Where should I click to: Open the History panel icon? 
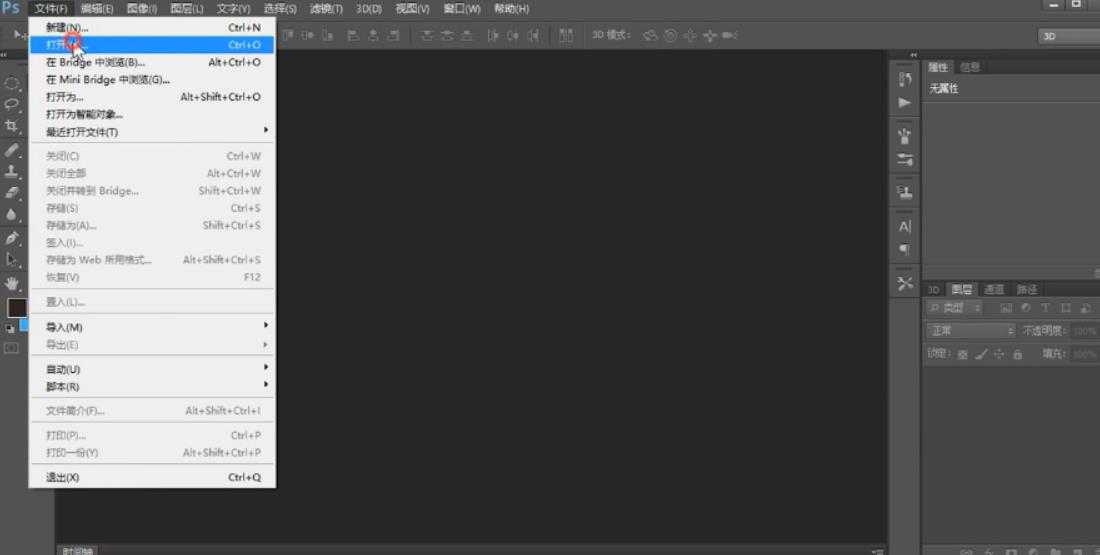coord(905,79)
